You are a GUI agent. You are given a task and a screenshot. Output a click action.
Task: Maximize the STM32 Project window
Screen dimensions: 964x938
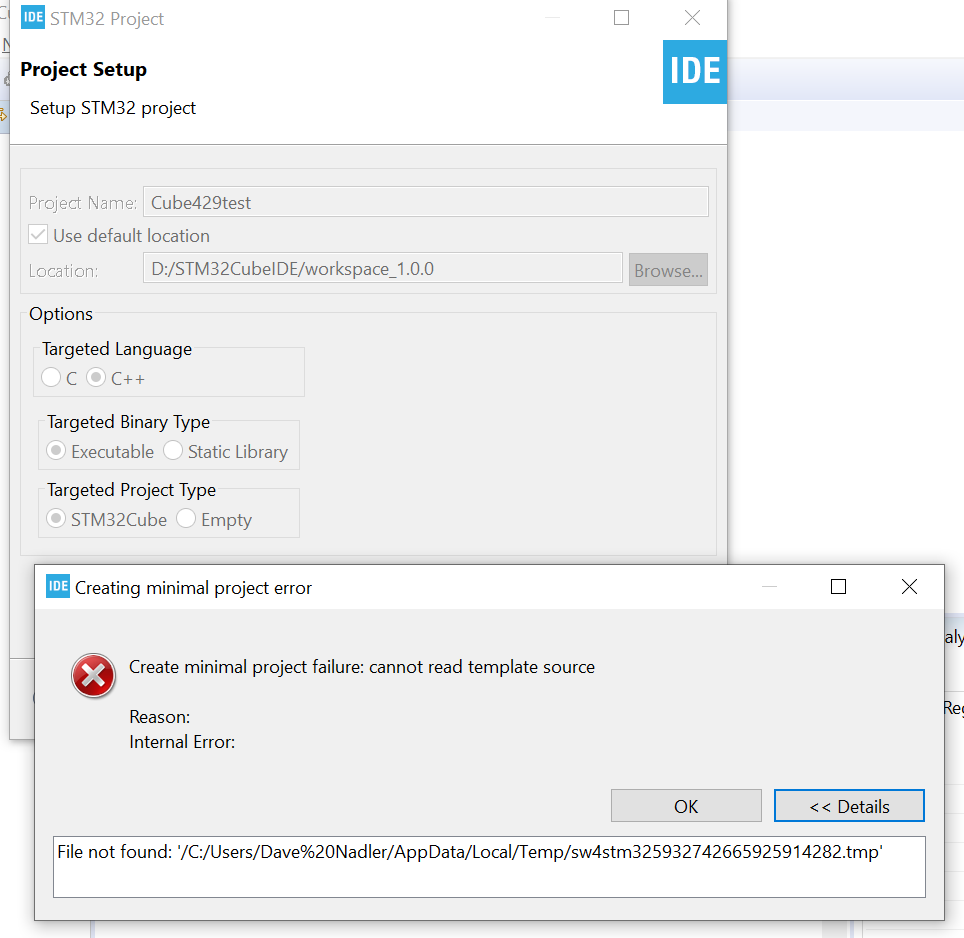(x=621, y=18)
